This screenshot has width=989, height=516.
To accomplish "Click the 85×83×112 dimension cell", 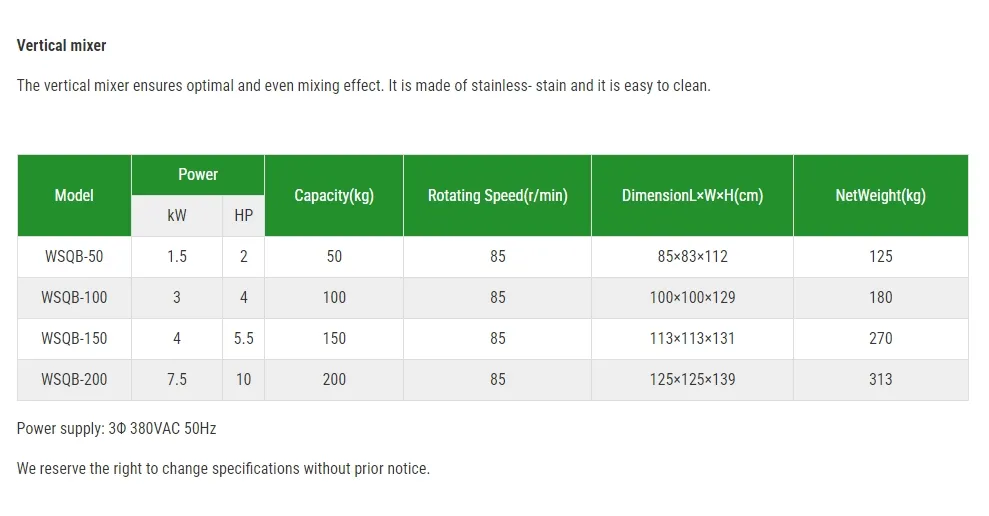I will [692, 257].
